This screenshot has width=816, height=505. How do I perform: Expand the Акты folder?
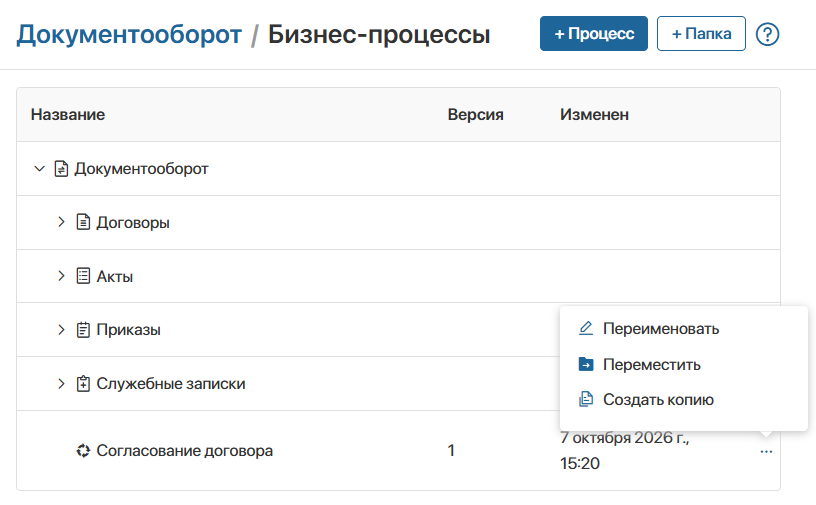coord(61,276)
